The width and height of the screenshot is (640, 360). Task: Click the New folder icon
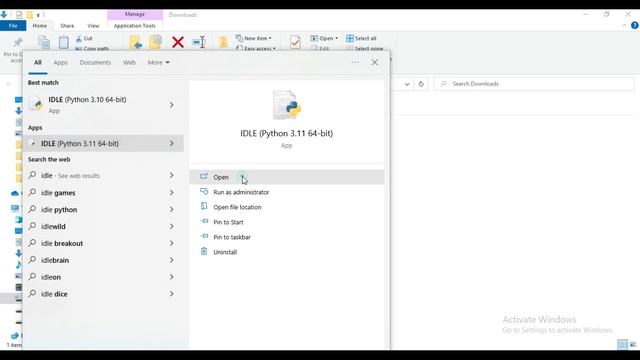223,42
